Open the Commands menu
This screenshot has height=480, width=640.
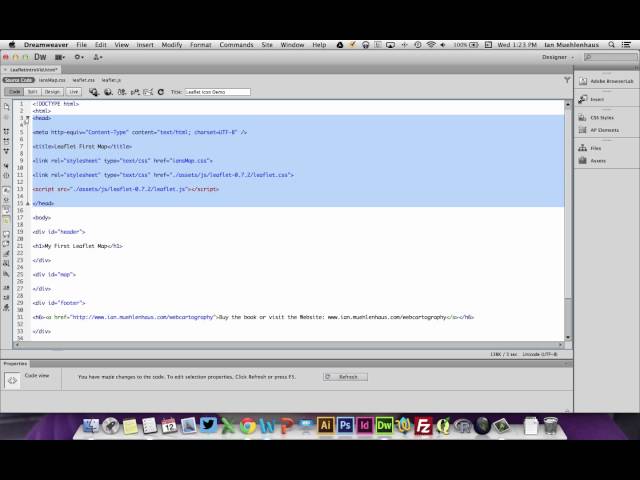[236, 45]
